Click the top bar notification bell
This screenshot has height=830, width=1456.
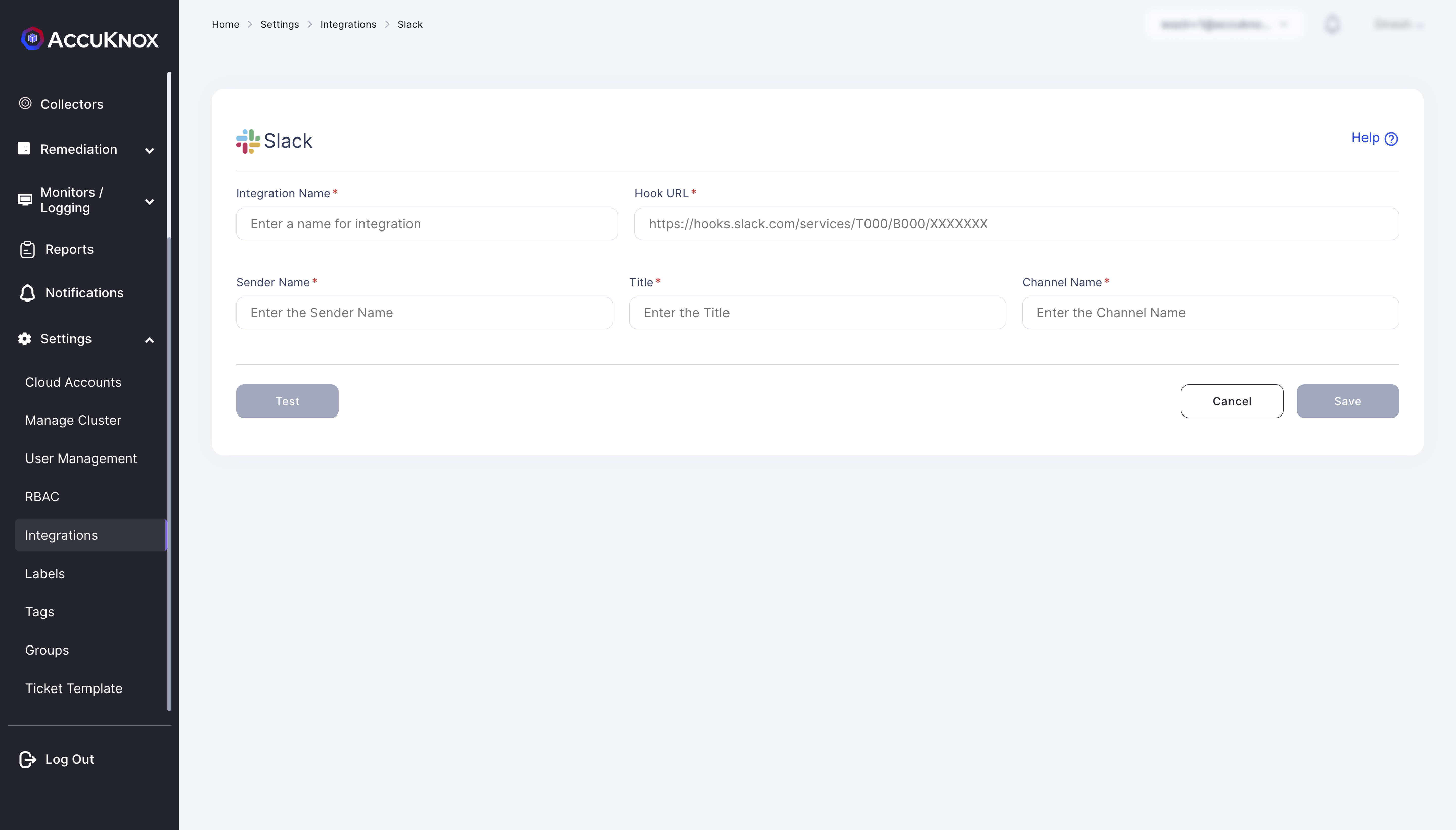coord(1332,25)
